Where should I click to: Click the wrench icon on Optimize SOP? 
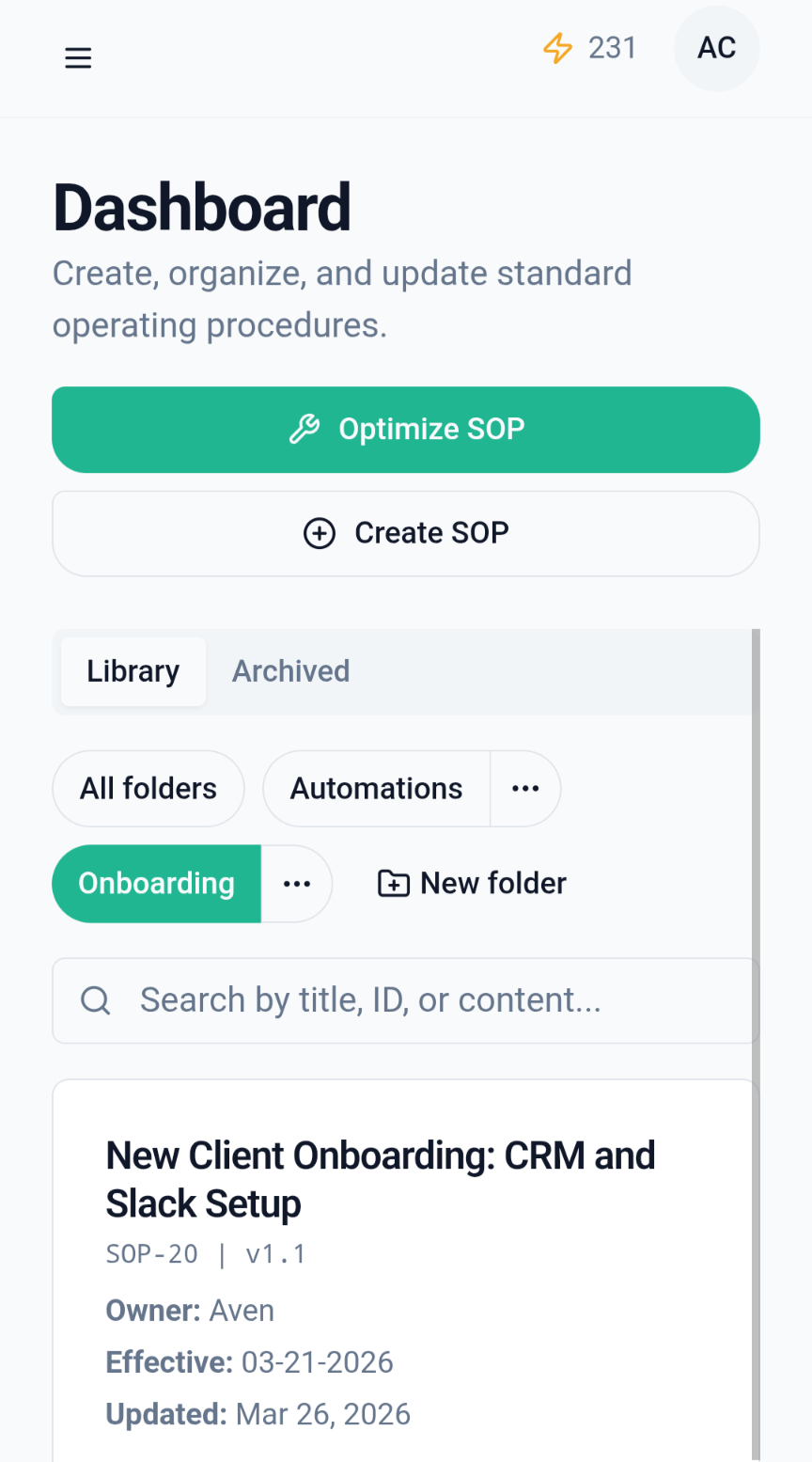tap(304, 429)
